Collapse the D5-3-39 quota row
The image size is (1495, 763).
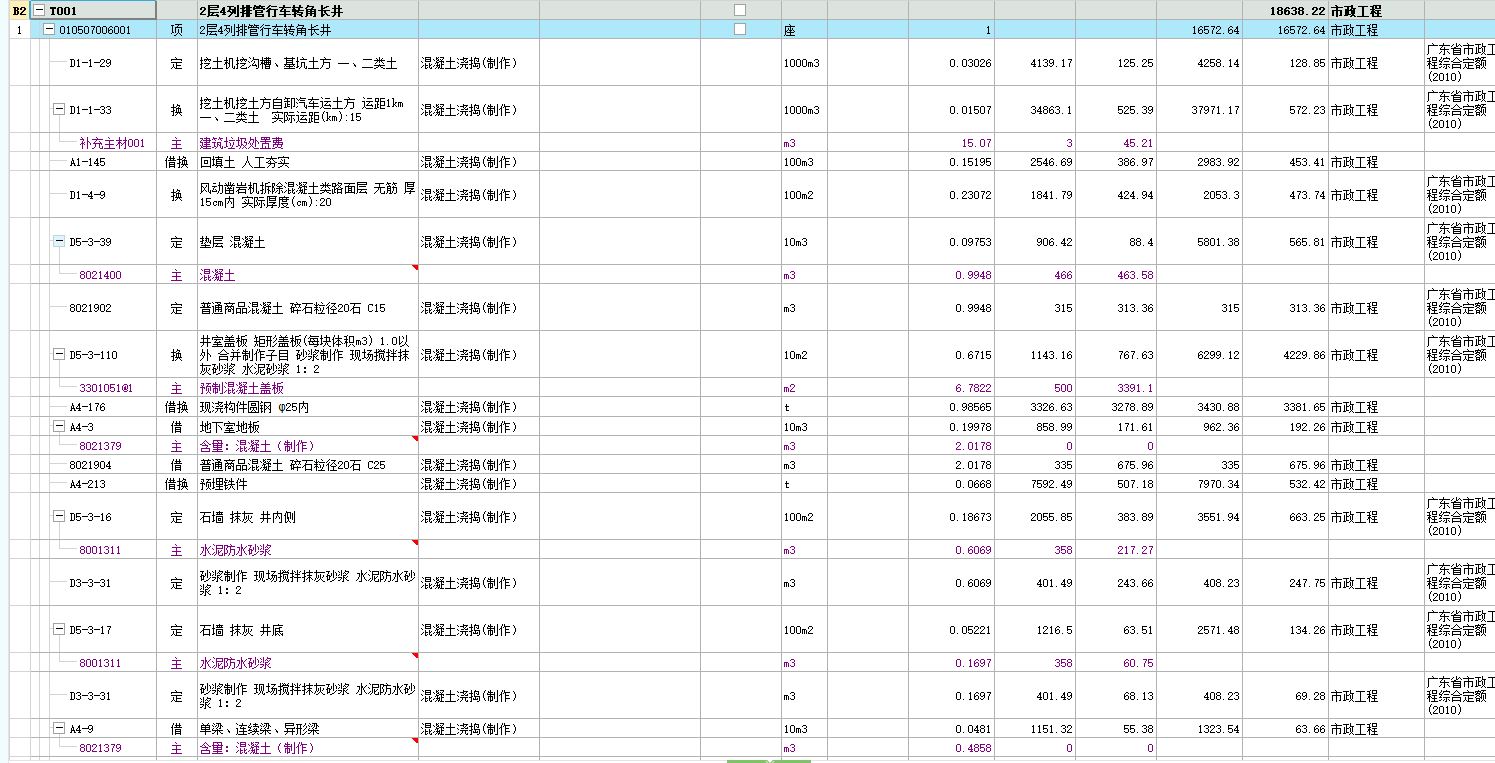pyautogui.click(x=59, y=242)
